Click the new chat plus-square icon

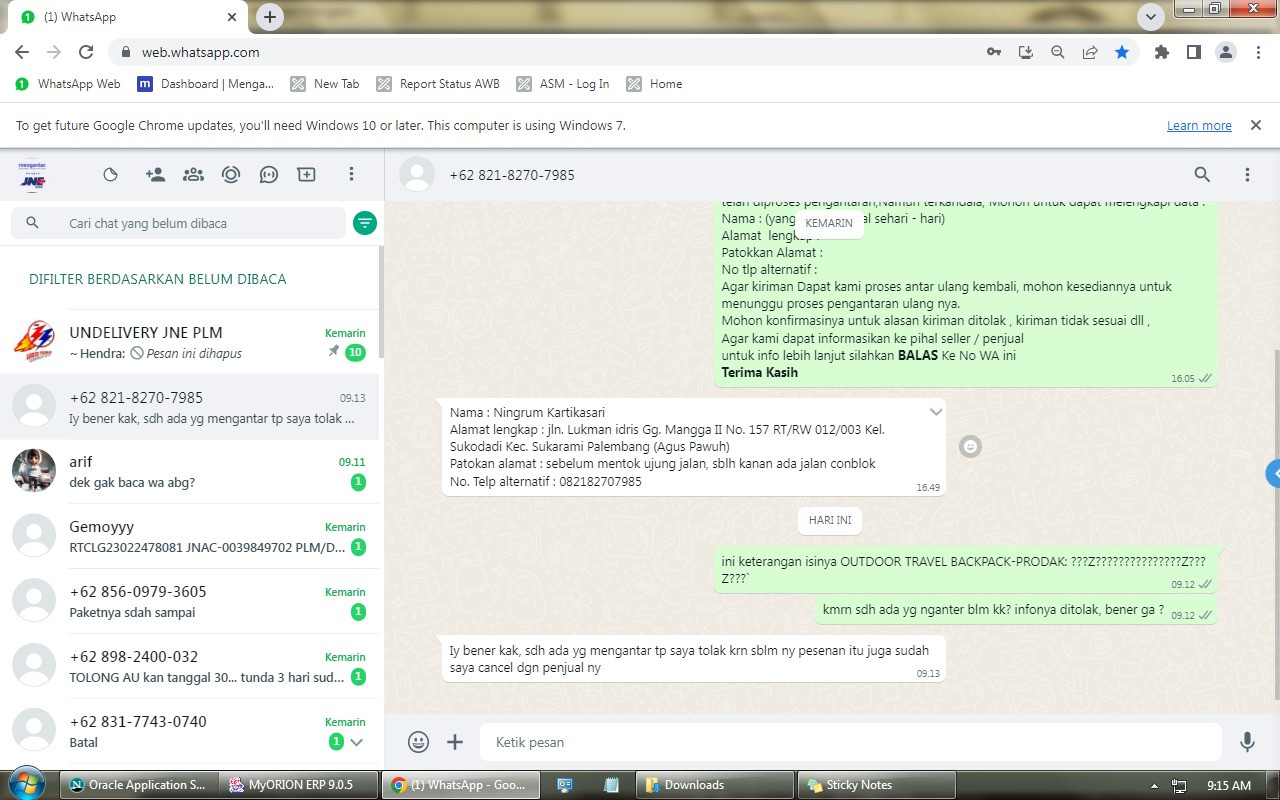(x=307, y=174)
